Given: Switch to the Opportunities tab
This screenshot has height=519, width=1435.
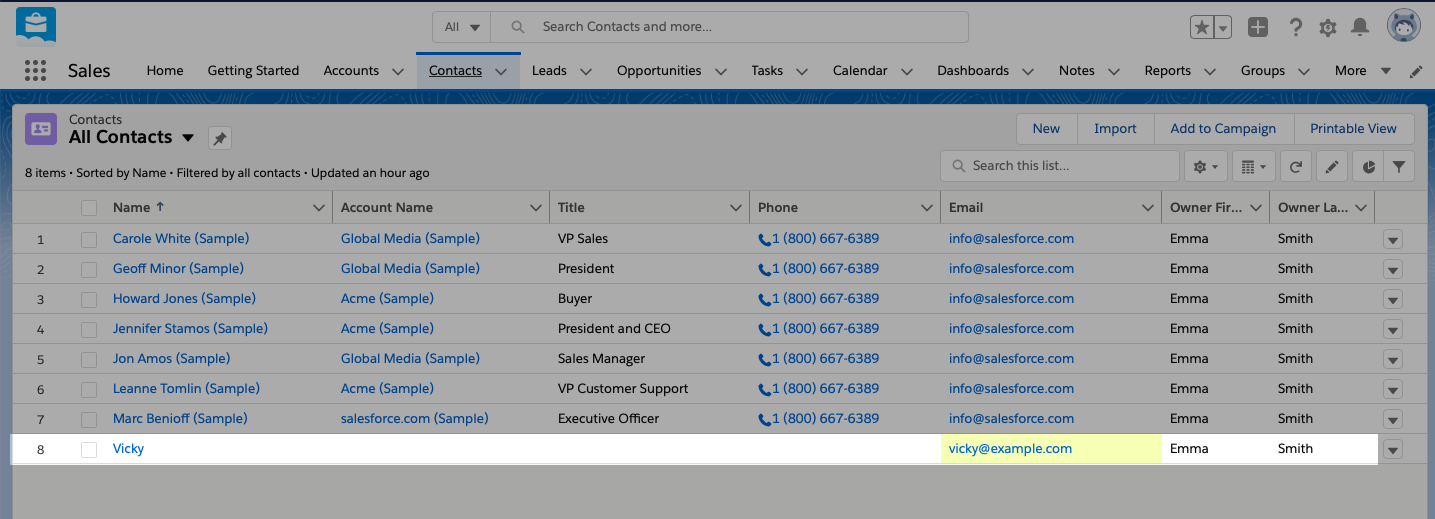Looking at the screenshot, I should tap(659, 71).
